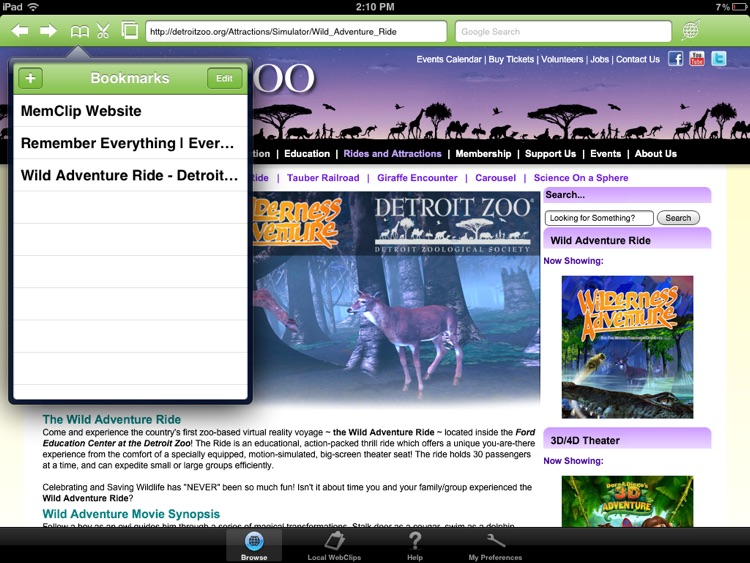Open the About Us menu
Screen dimensions: 750x563
pos(656,154)
